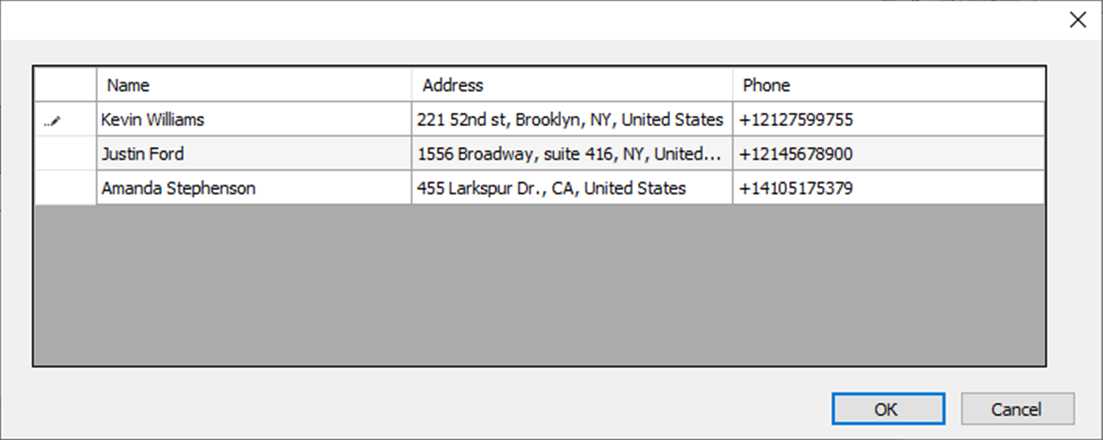Click the pencil edit icon in first row

(53, 121)
